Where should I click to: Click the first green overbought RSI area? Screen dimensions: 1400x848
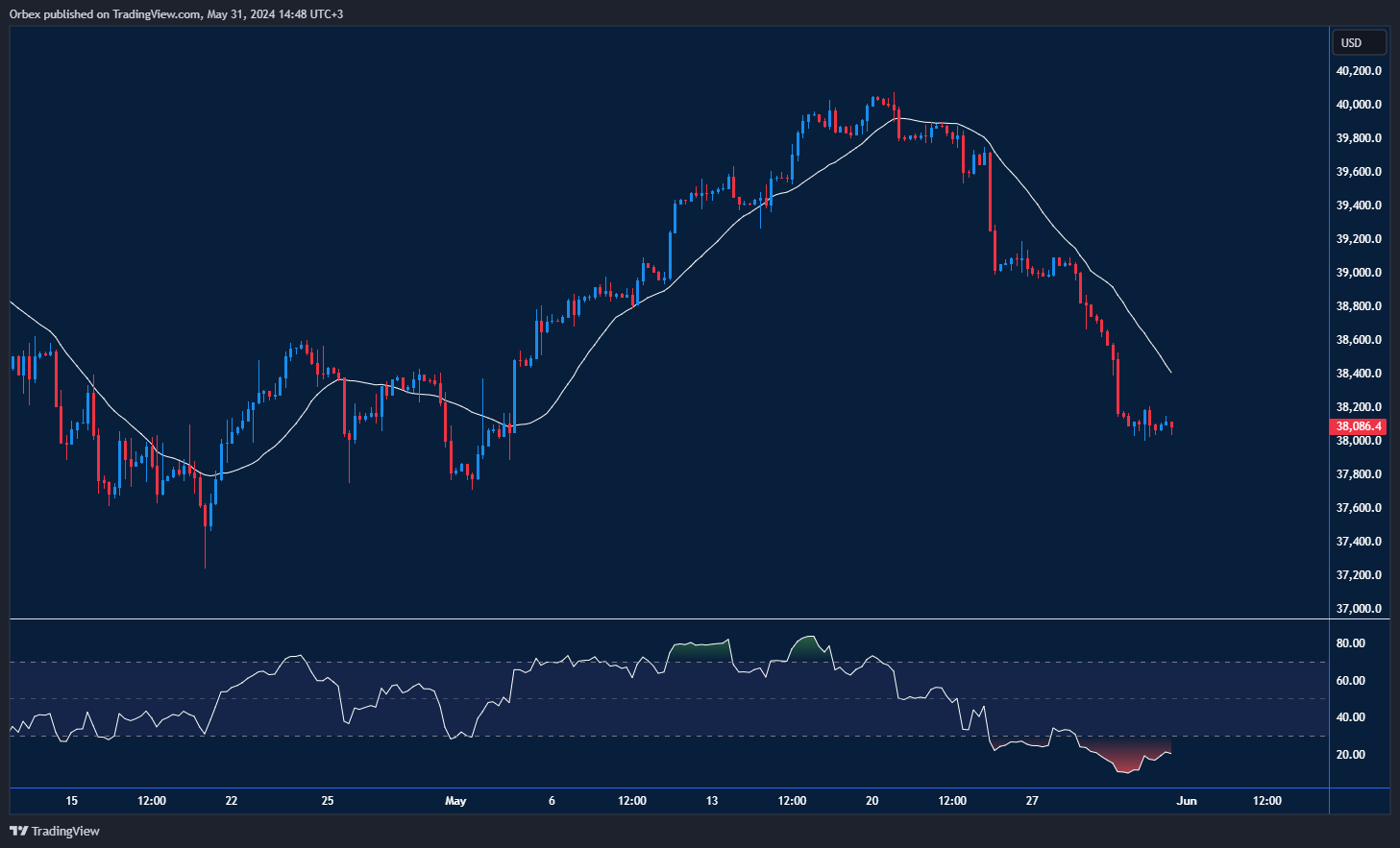pos(701,649)
